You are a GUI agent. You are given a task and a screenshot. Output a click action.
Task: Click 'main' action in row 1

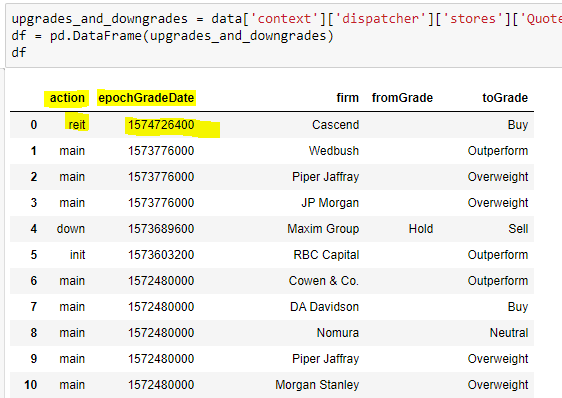[72, 151]
